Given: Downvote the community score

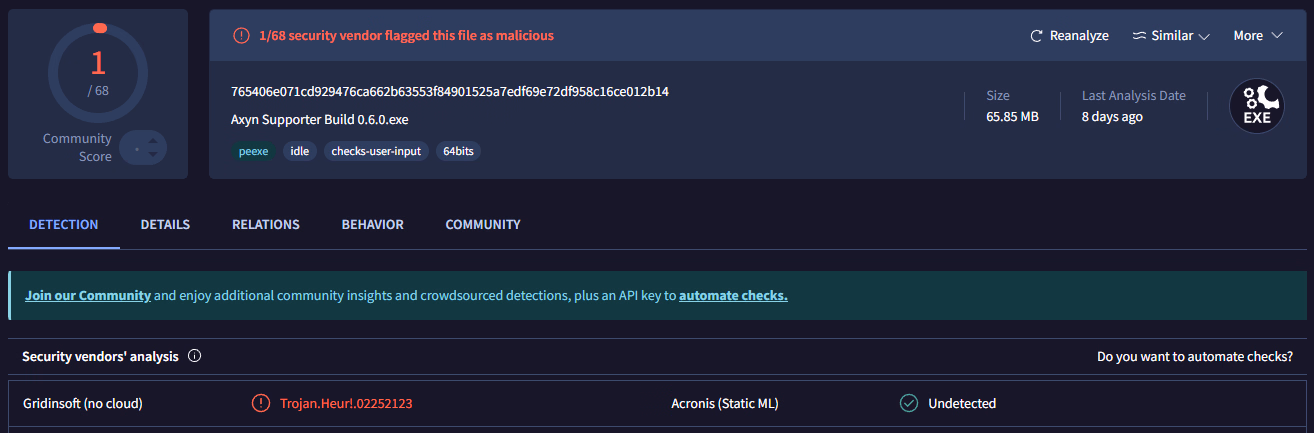Looking at the screenshot, I should click(x=152, y=155).
